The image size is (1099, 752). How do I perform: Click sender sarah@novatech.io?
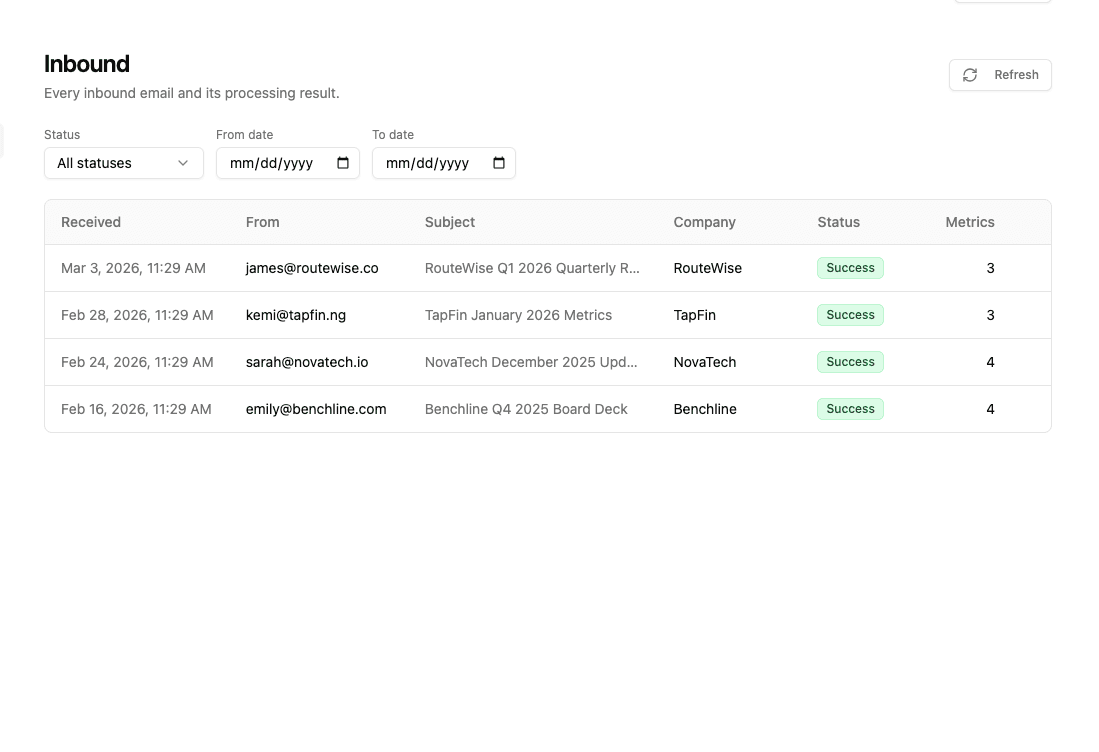click(307, 362)
